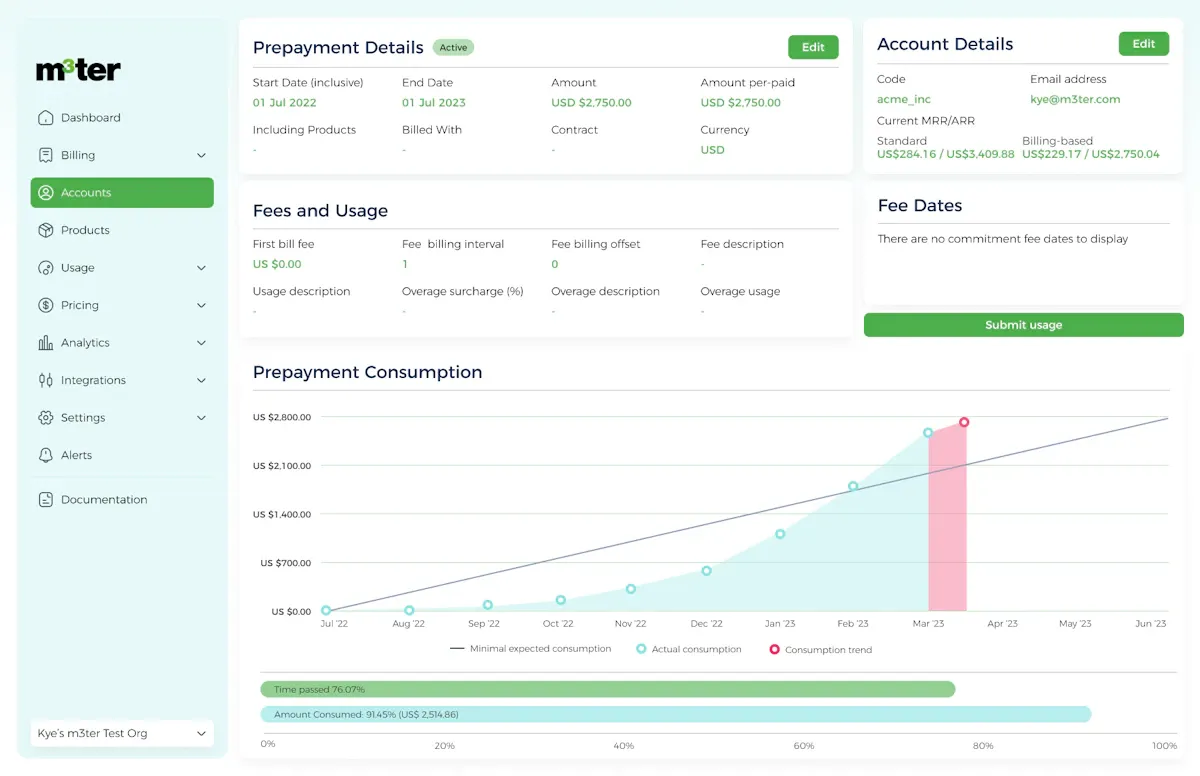Click the Fee billing interval value 1

(405, 264)
